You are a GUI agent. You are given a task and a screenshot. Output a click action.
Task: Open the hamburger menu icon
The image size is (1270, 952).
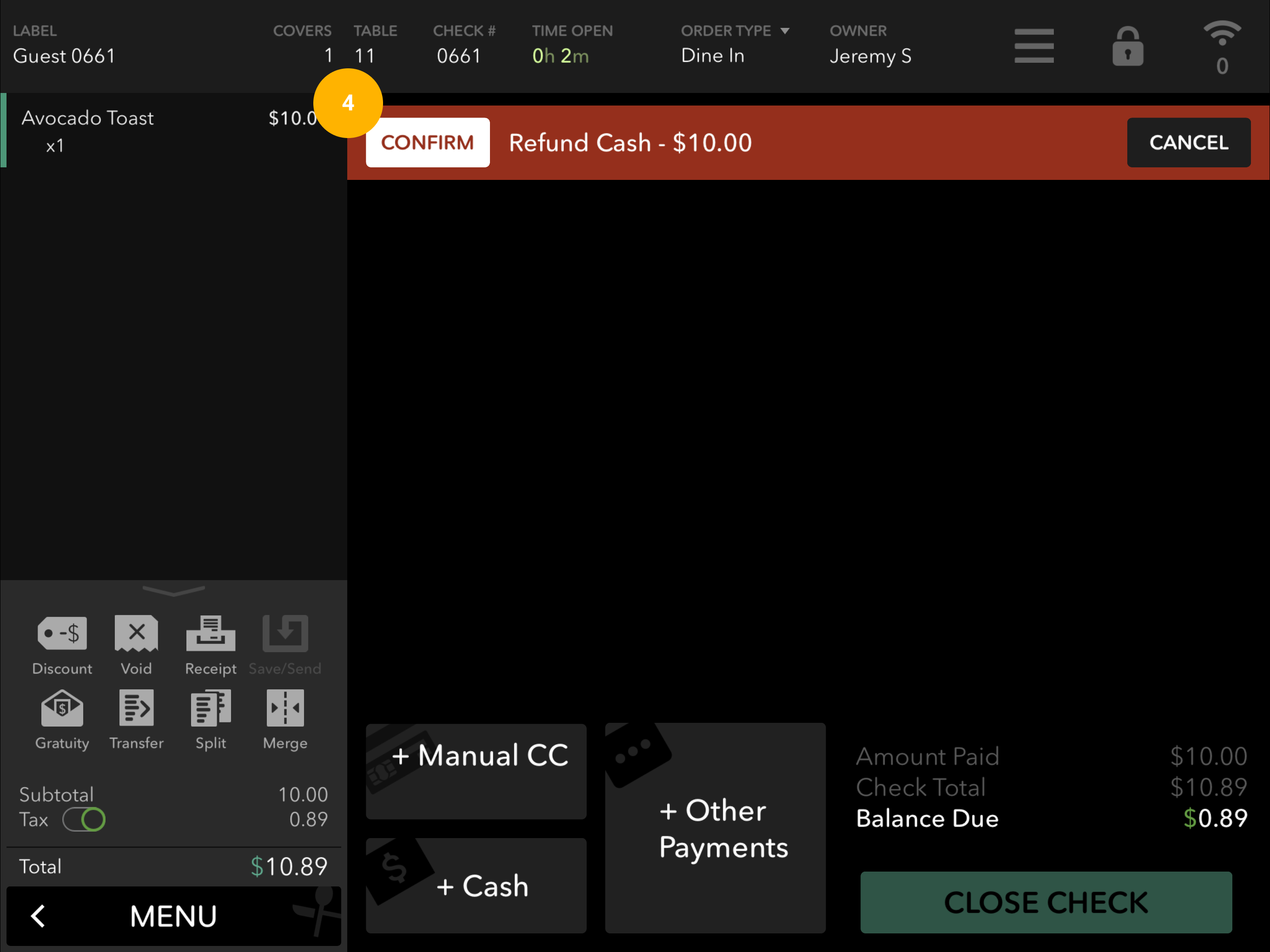tap(1034, 46)
